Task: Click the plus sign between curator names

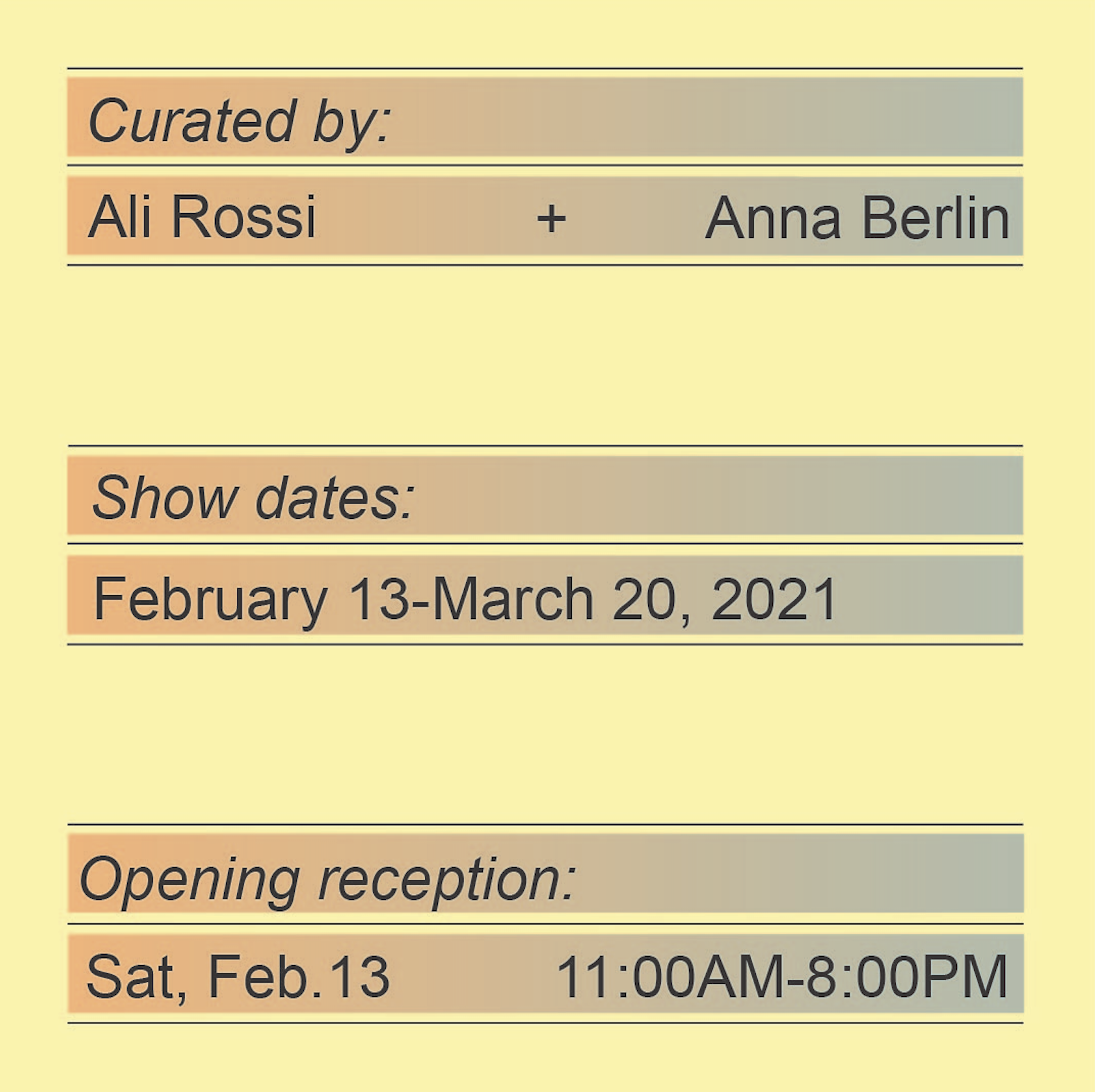Action: click(551, 219)
